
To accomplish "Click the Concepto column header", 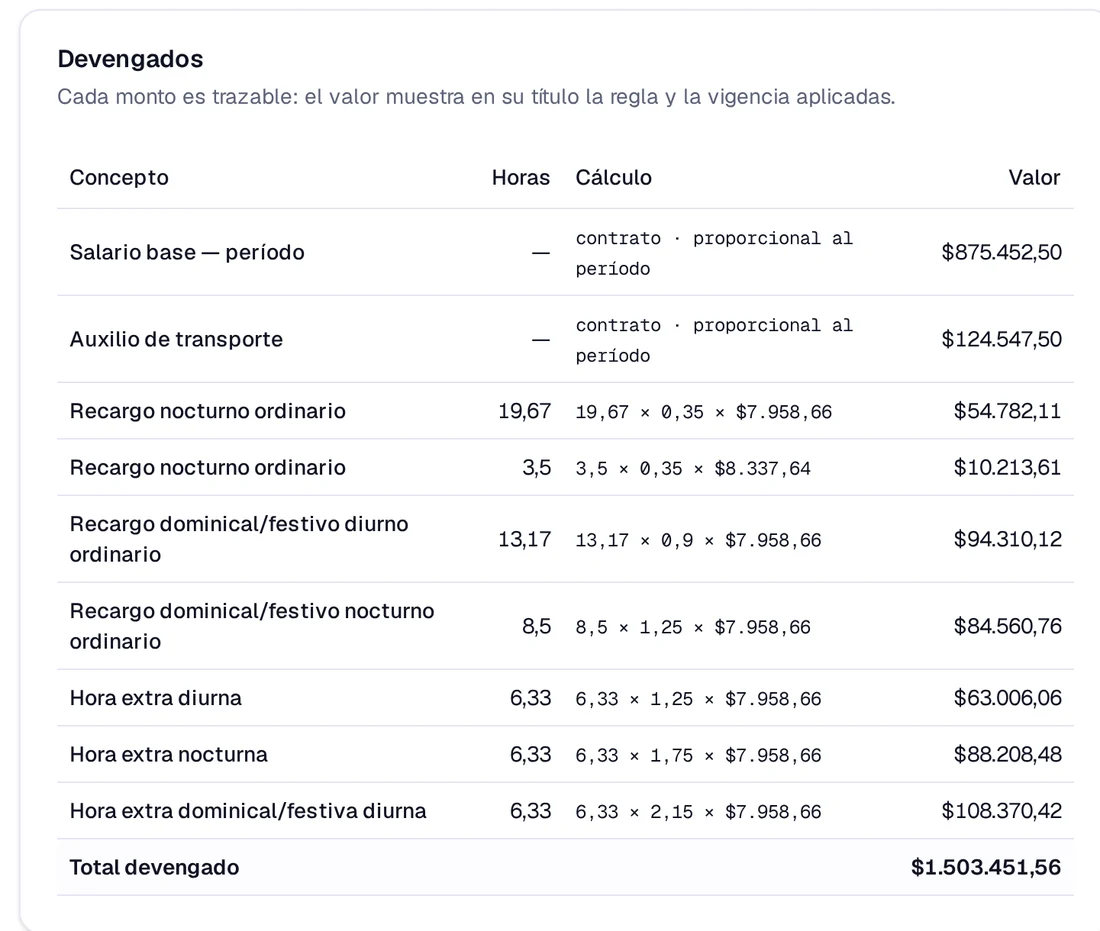I will tap(119, 178).
